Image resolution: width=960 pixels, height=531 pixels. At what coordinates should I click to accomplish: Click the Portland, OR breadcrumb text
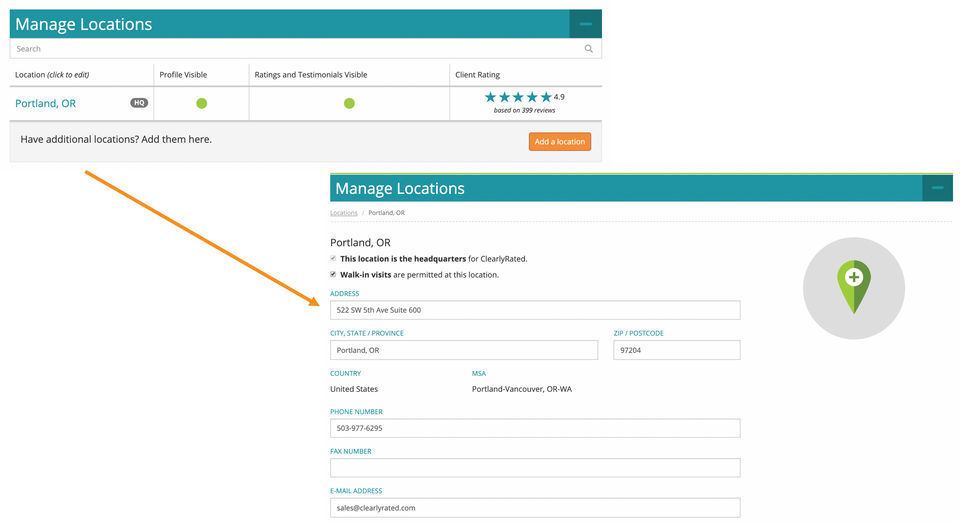(x=386, y=213)
